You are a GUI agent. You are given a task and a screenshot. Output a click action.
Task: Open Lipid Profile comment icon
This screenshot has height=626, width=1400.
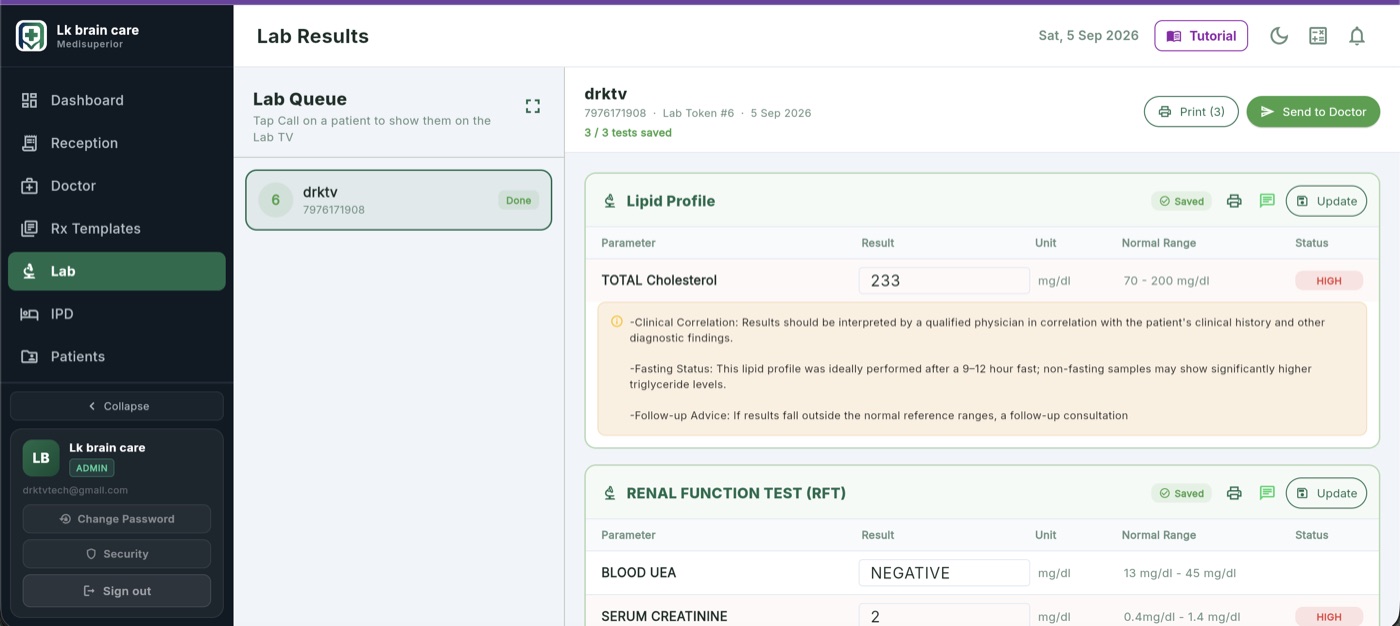point(1267,201)
